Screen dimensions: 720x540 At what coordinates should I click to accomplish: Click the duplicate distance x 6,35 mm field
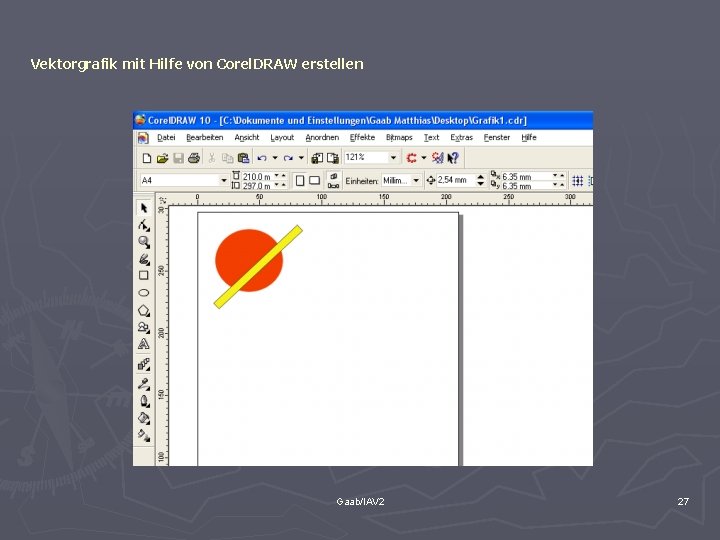525,176
